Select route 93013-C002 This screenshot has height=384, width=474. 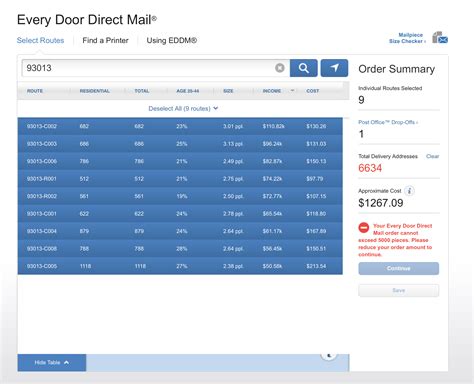(180, 126)
